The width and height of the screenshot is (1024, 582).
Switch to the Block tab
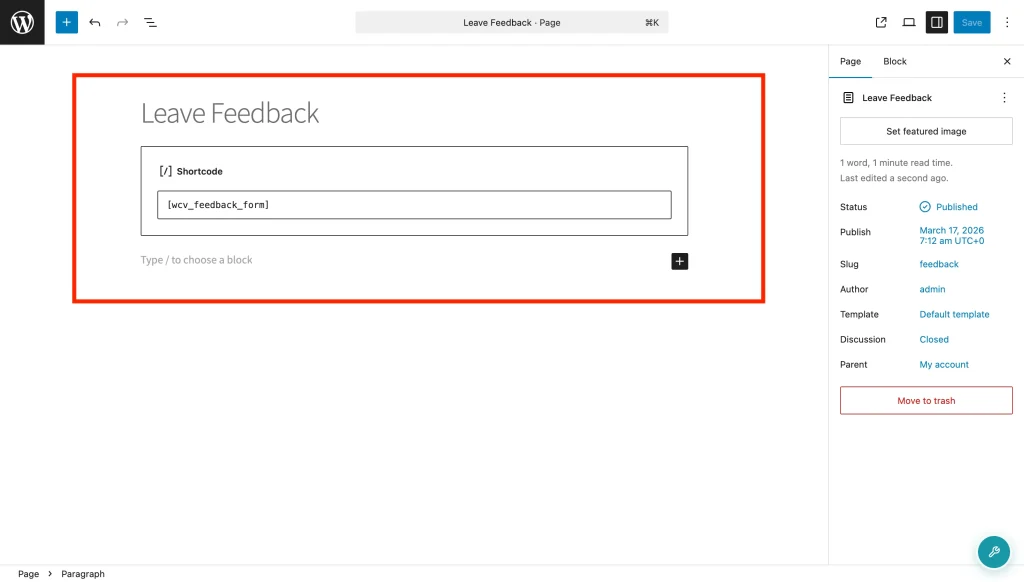895,61
